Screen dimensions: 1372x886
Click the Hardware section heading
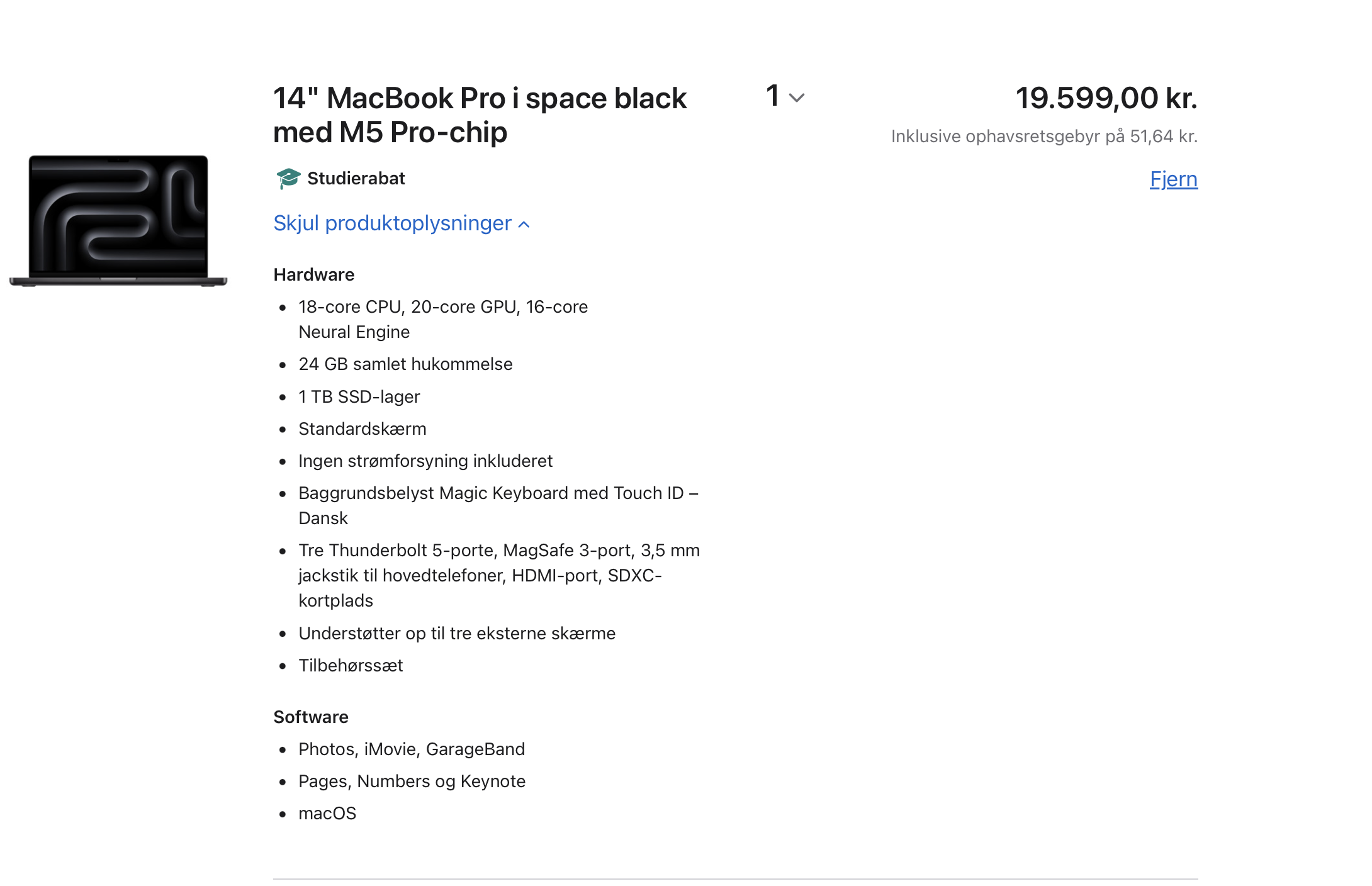(x=313, y=275)
